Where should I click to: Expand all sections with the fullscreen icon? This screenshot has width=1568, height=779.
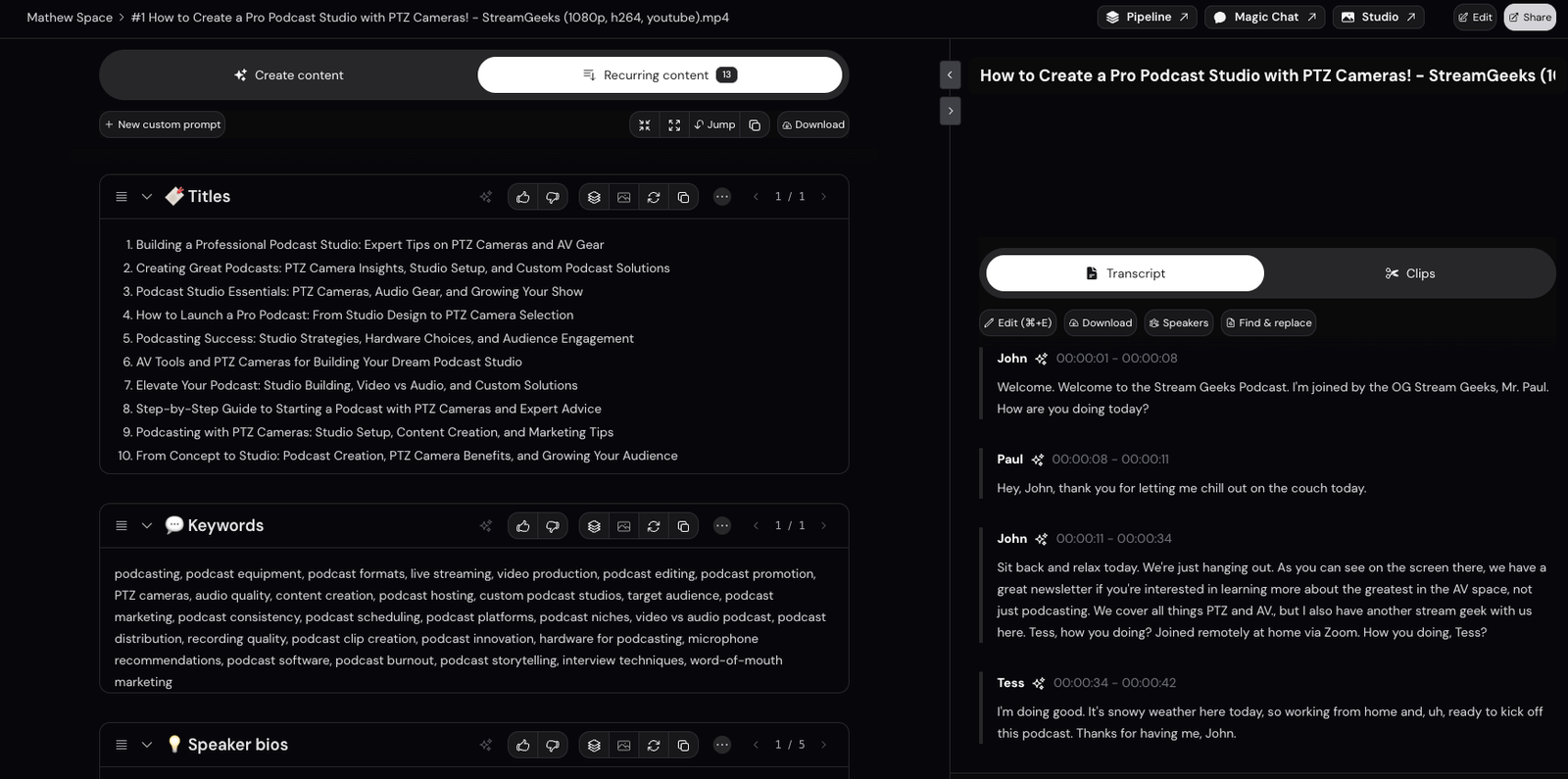[674, 124]
